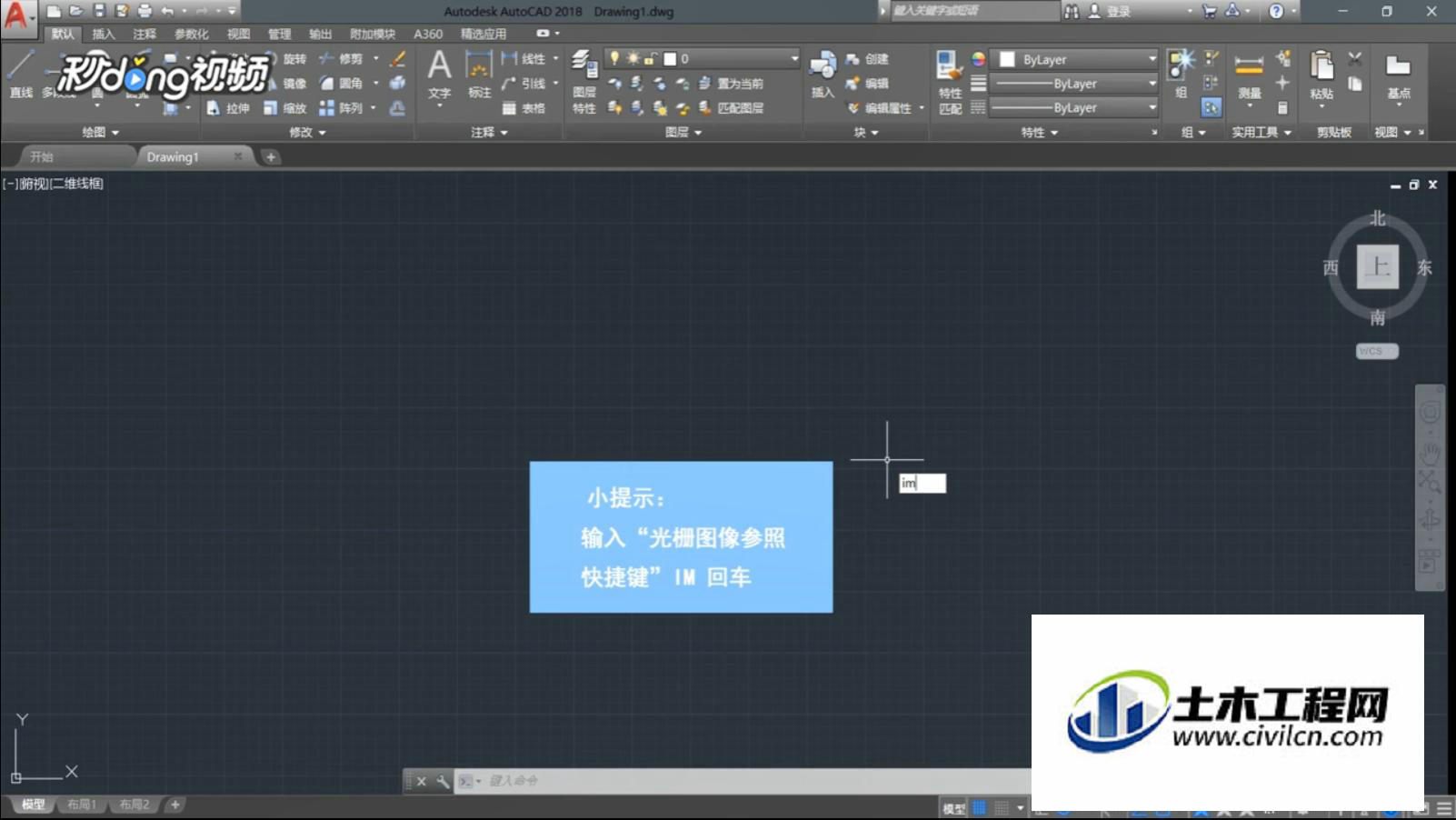Click the Edit block (编辑) button
Viewport: 1456px width, 820px height.
pyautogui.click(x=867, y=84)
